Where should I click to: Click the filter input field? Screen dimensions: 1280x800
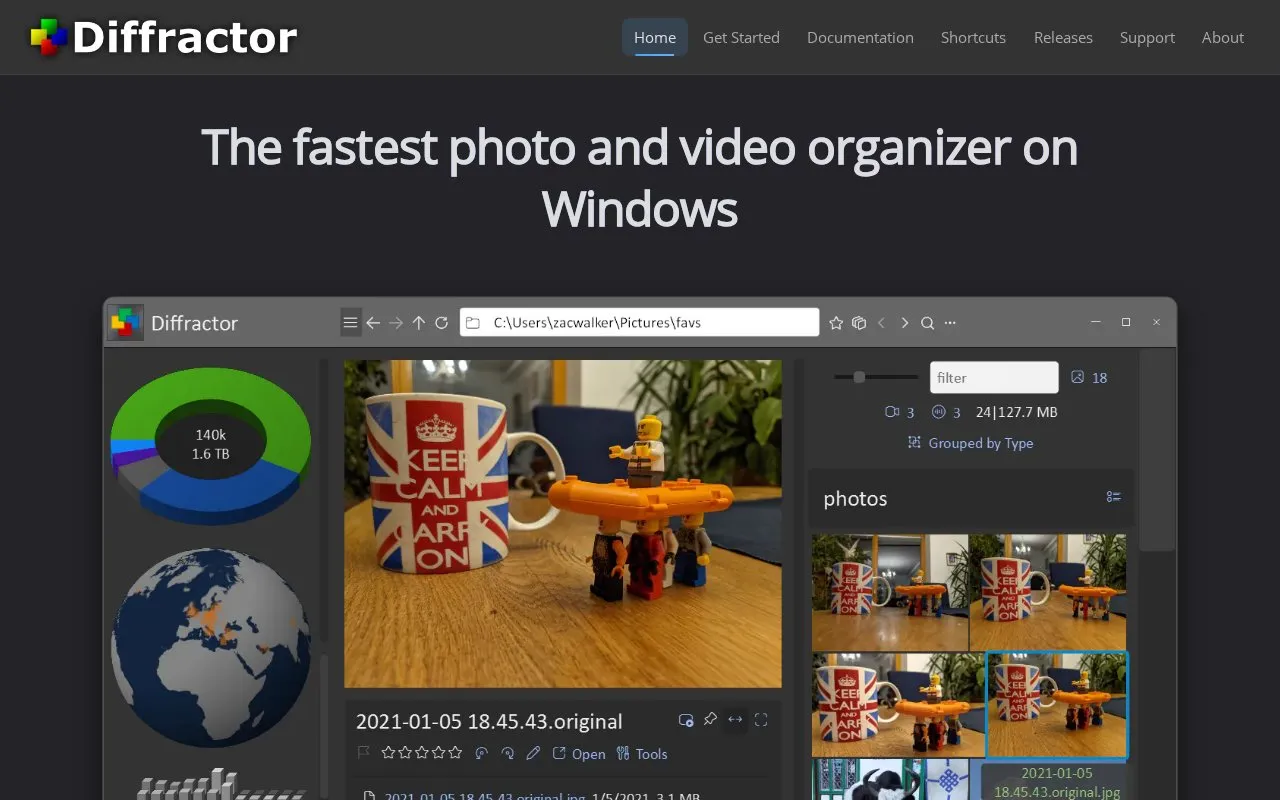point(994,377)
